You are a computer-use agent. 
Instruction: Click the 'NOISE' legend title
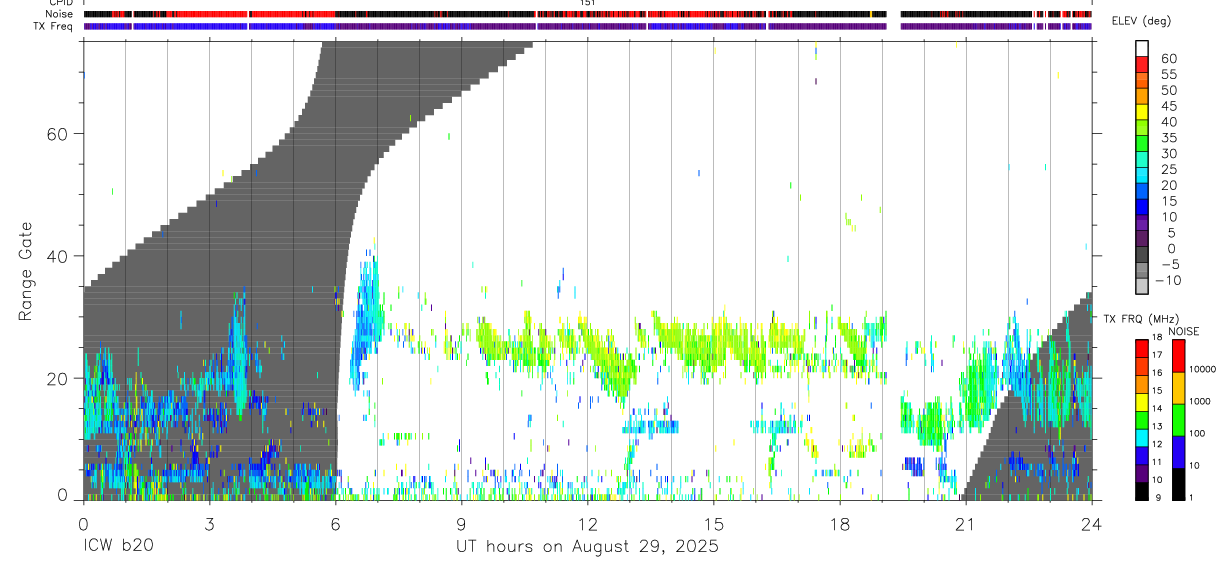point(1184,331)
